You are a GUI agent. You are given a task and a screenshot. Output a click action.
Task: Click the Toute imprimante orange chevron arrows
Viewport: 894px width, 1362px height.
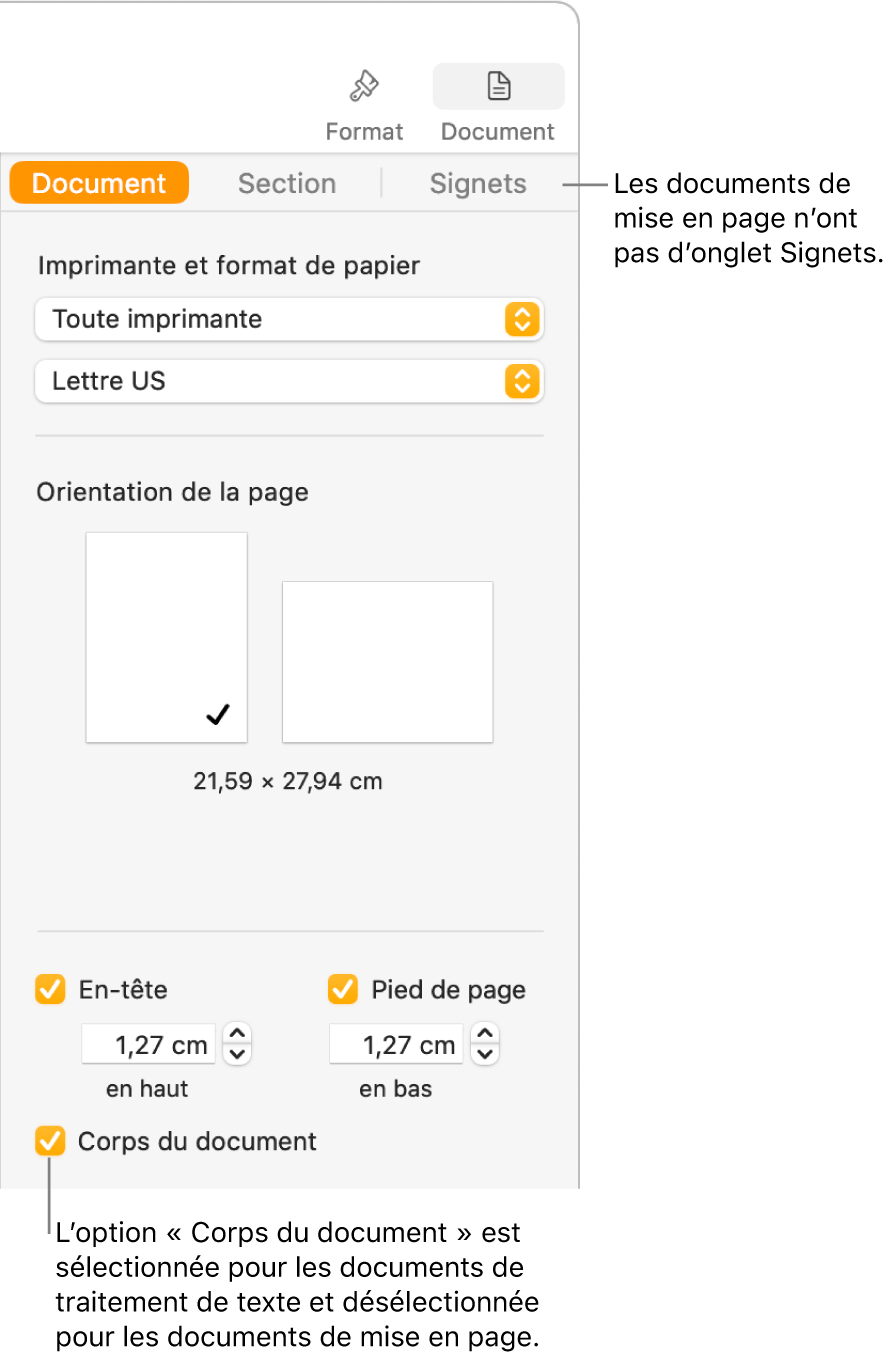(522, 320)
